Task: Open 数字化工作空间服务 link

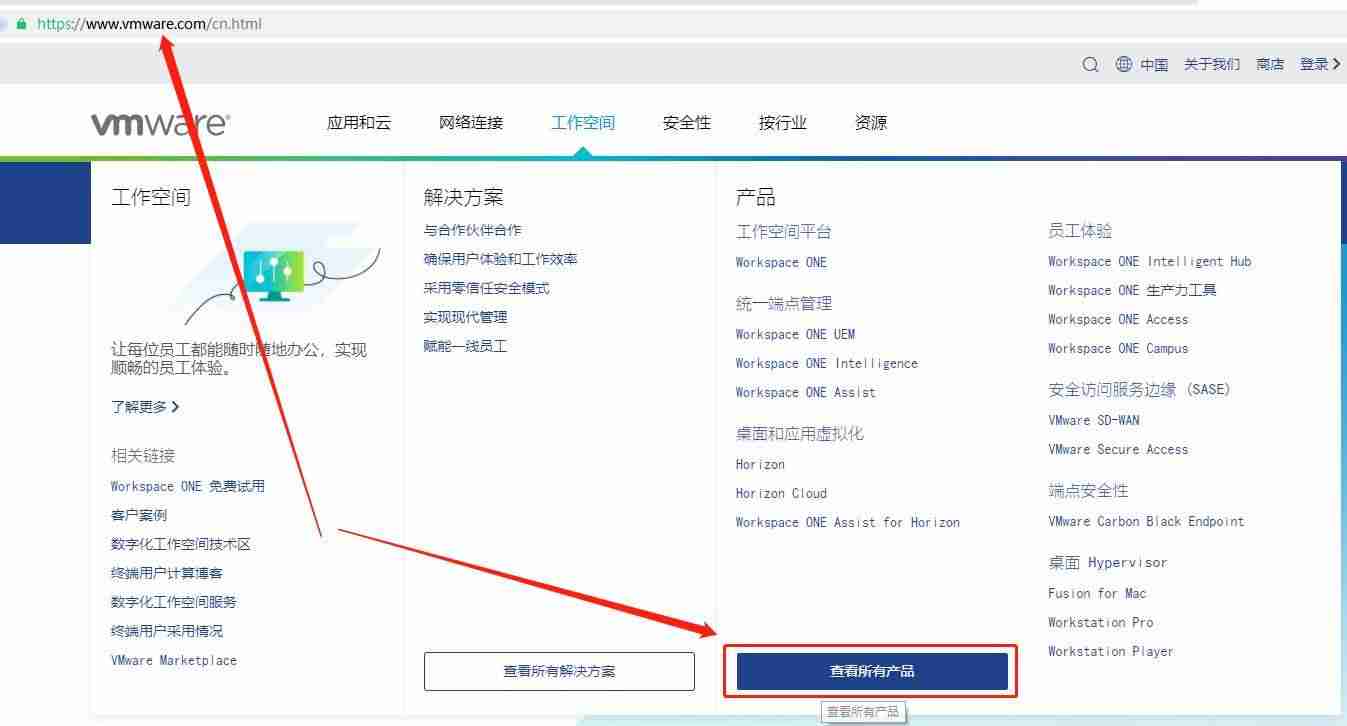Action: pos(174,602)
